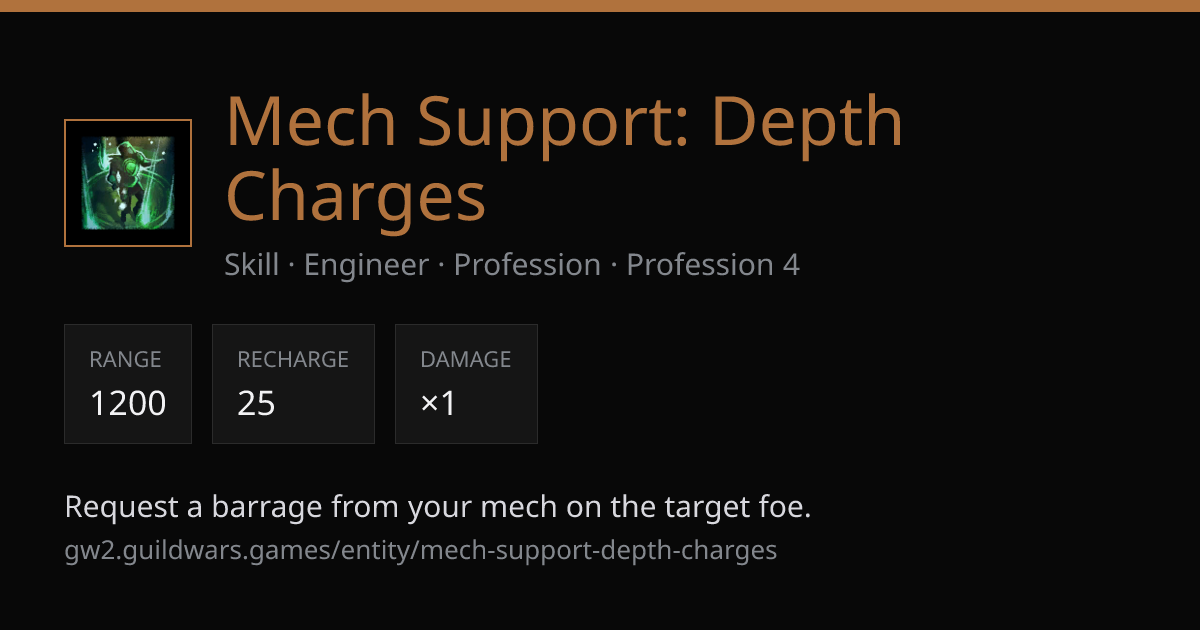Click the orange border framing the skill icon

pos(128,121)
